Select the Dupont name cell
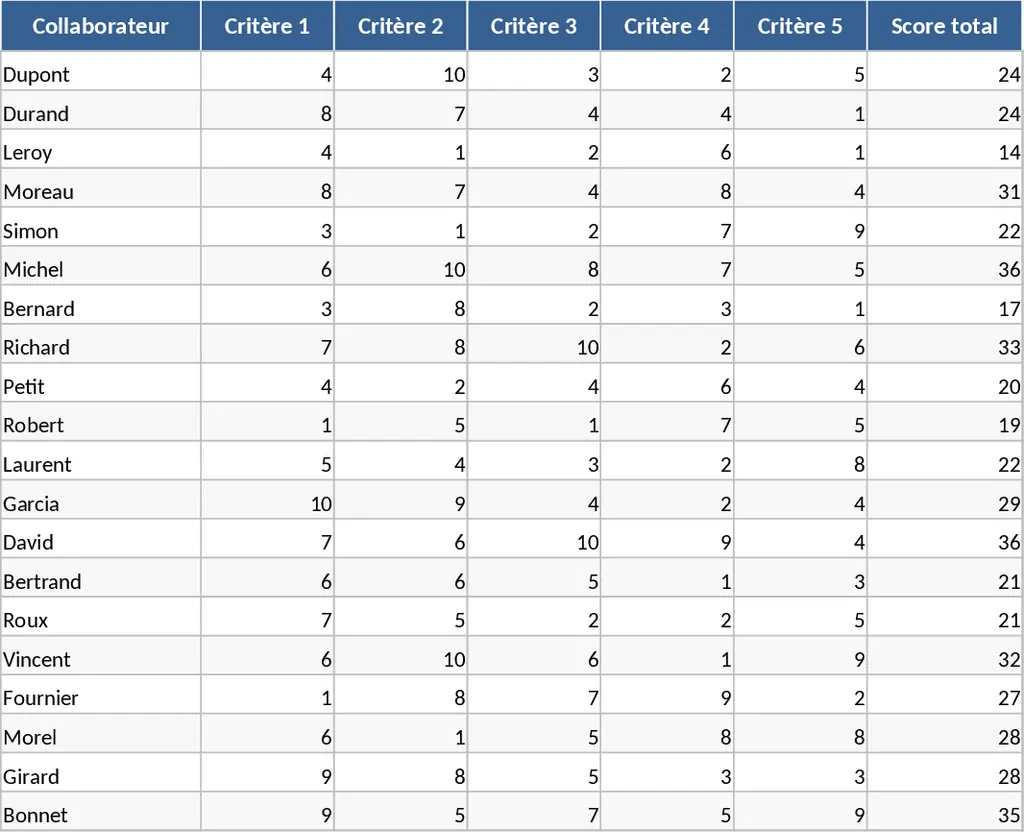 (100, 74)
